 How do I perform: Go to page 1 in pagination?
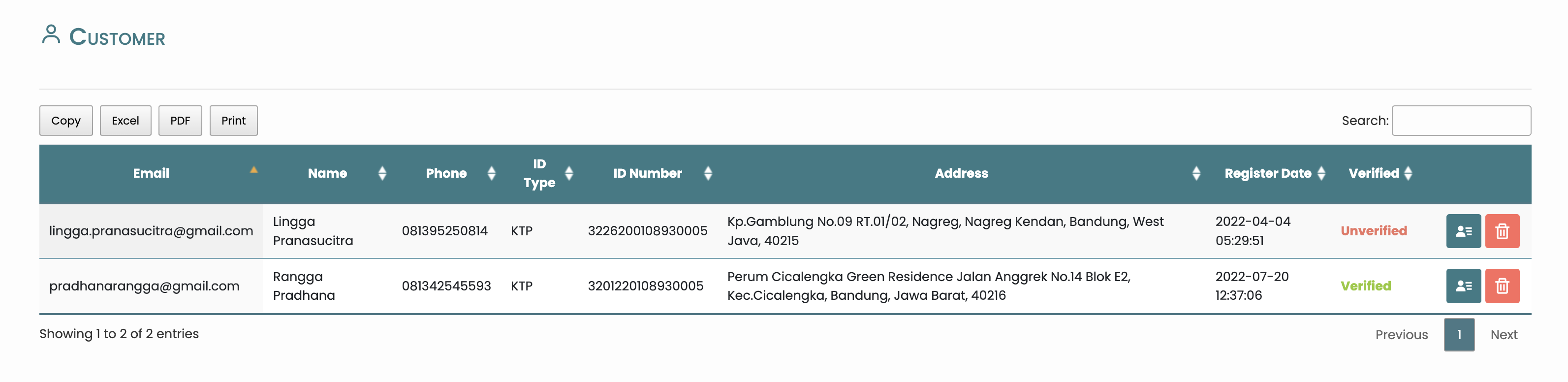coord(1458,334)
